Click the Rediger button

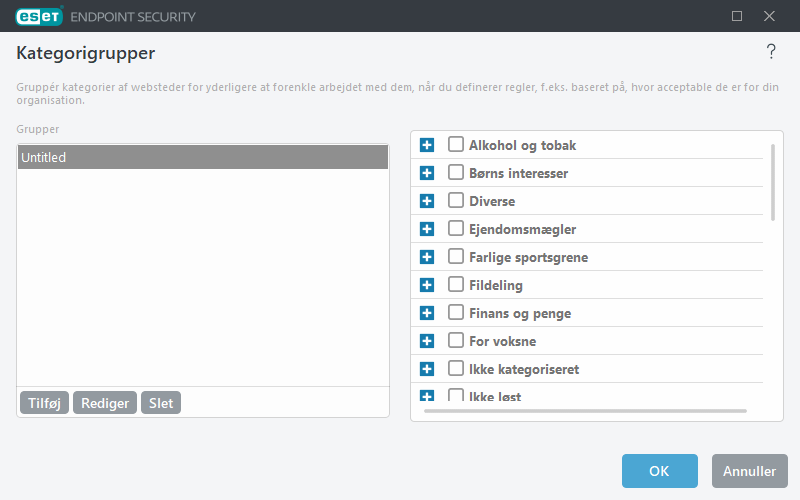(105, 403)
